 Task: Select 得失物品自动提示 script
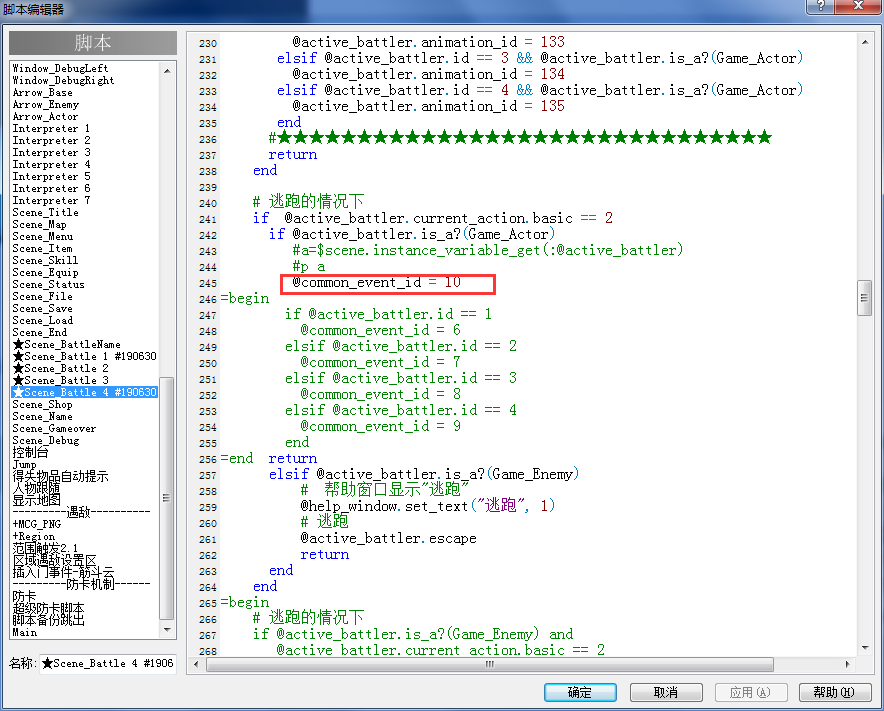(x=60, y=476)
